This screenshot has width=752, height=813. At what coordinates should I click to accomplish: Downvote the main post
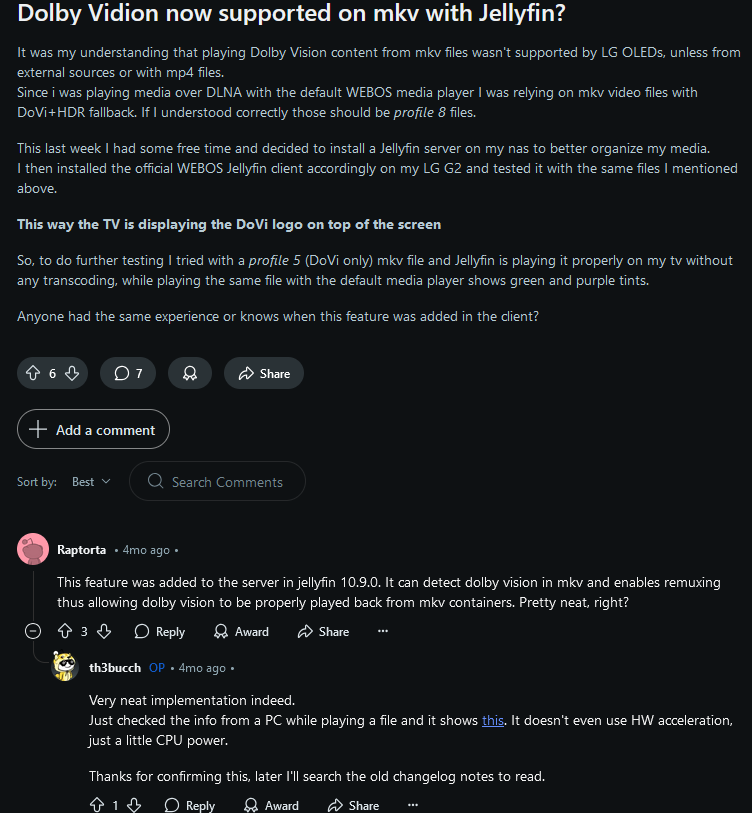coord(71,373)
